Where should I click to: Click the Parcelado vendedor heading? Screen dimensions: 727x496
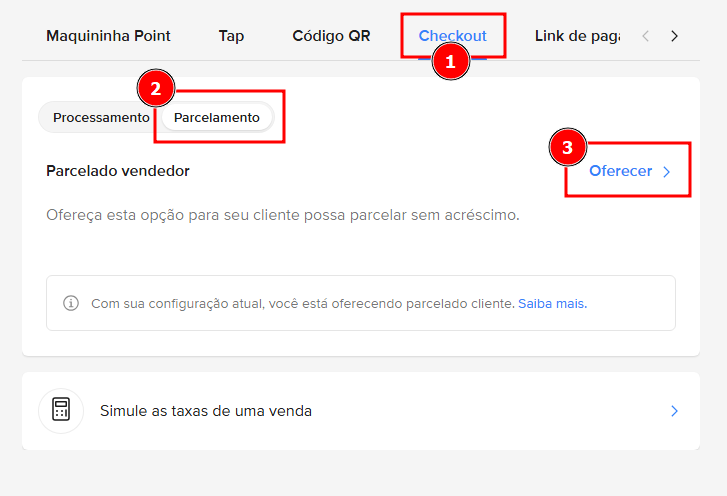coord(118,171)
